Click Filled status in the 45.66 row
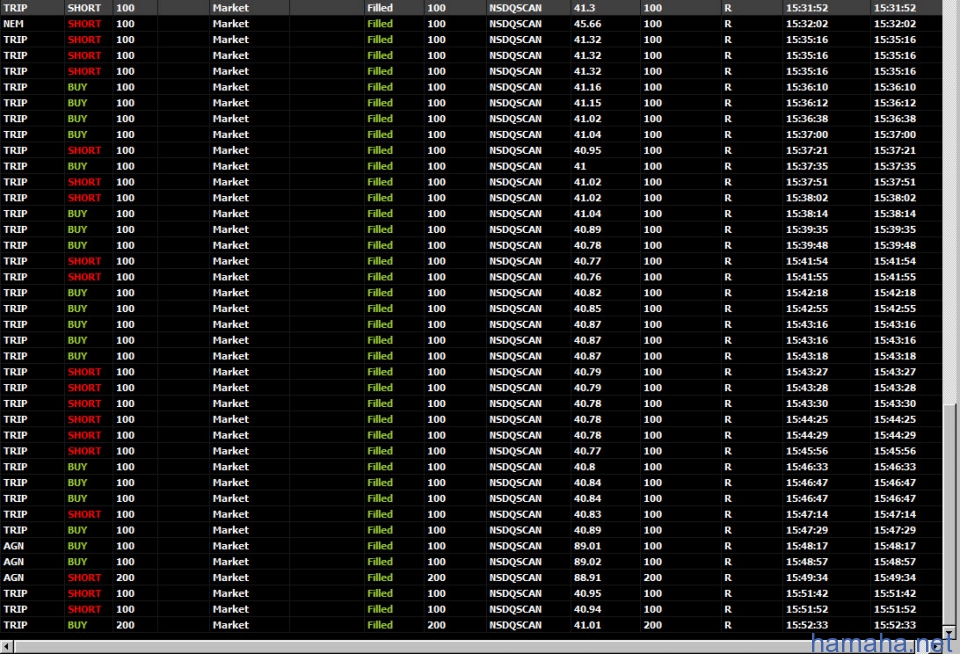This screenshot has height=654, width=960. 380,24
